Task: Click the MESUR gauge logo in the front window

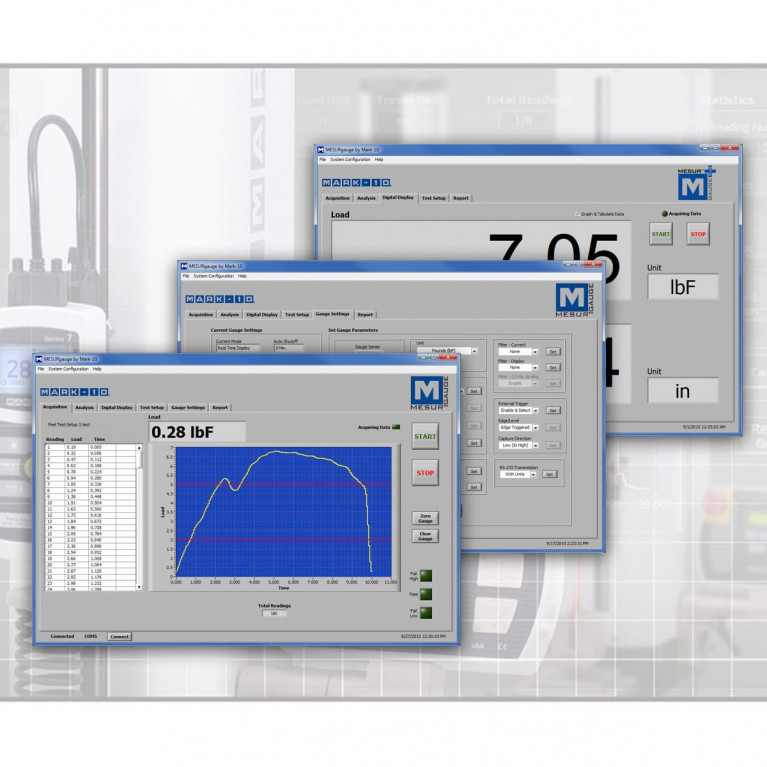Action: (x=429, y=393)
